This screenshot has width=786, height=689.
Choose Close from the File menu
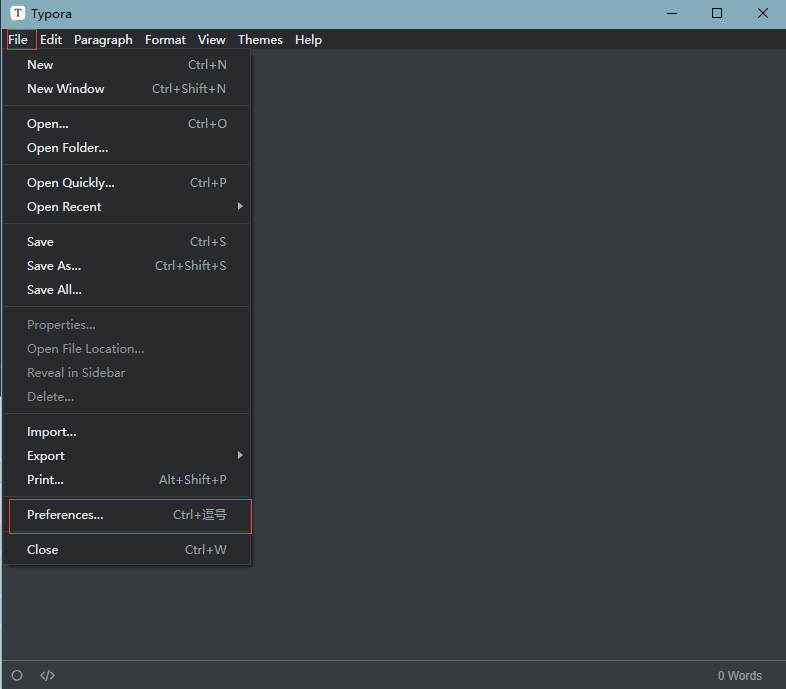(127, 550)
